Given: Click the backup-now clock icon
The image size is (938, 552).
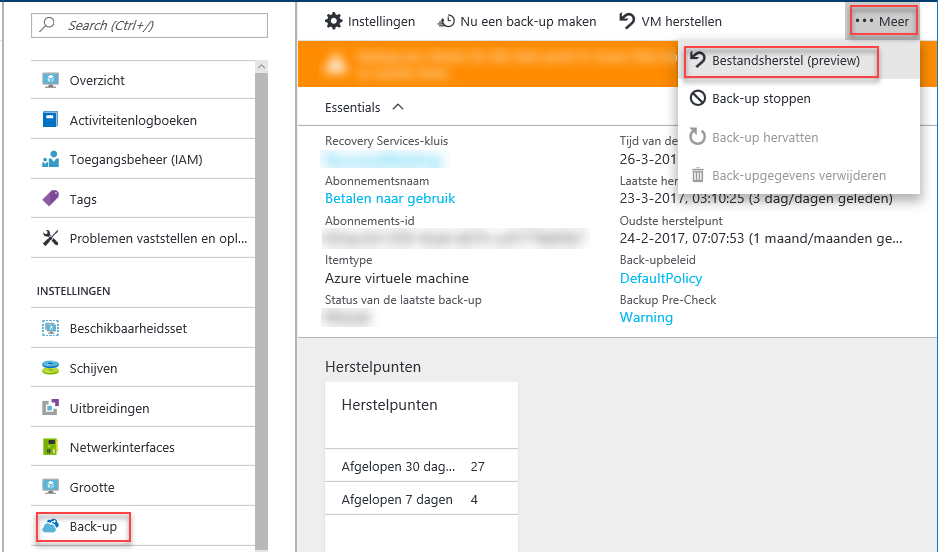Looking at the screenshot, I should coord(446,22).
